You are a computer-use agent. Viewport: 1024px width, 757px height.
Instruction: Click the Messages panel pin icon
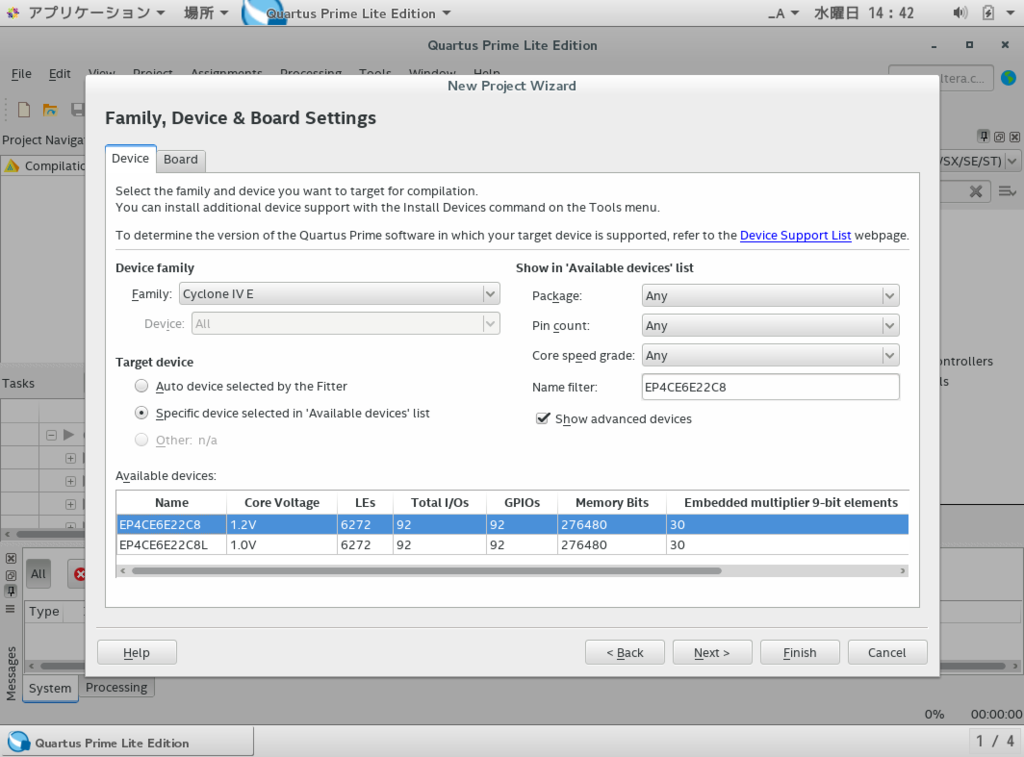pos(10,591)
